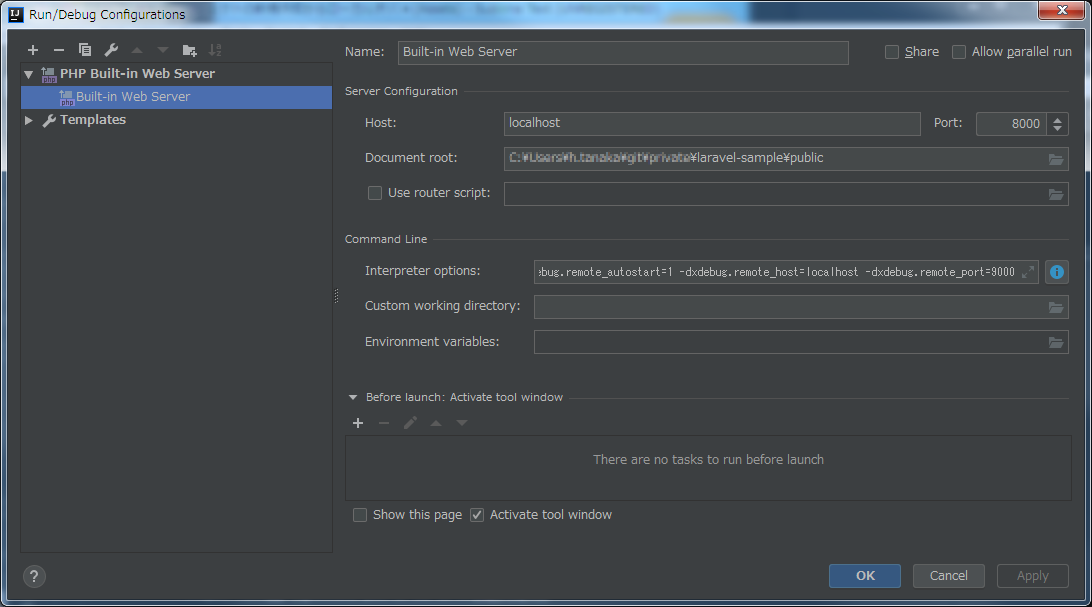Viewport: 1092px width, 607px height.
Task: Close the Run/Debug Configurations dialog
Action: (1062, 10)
